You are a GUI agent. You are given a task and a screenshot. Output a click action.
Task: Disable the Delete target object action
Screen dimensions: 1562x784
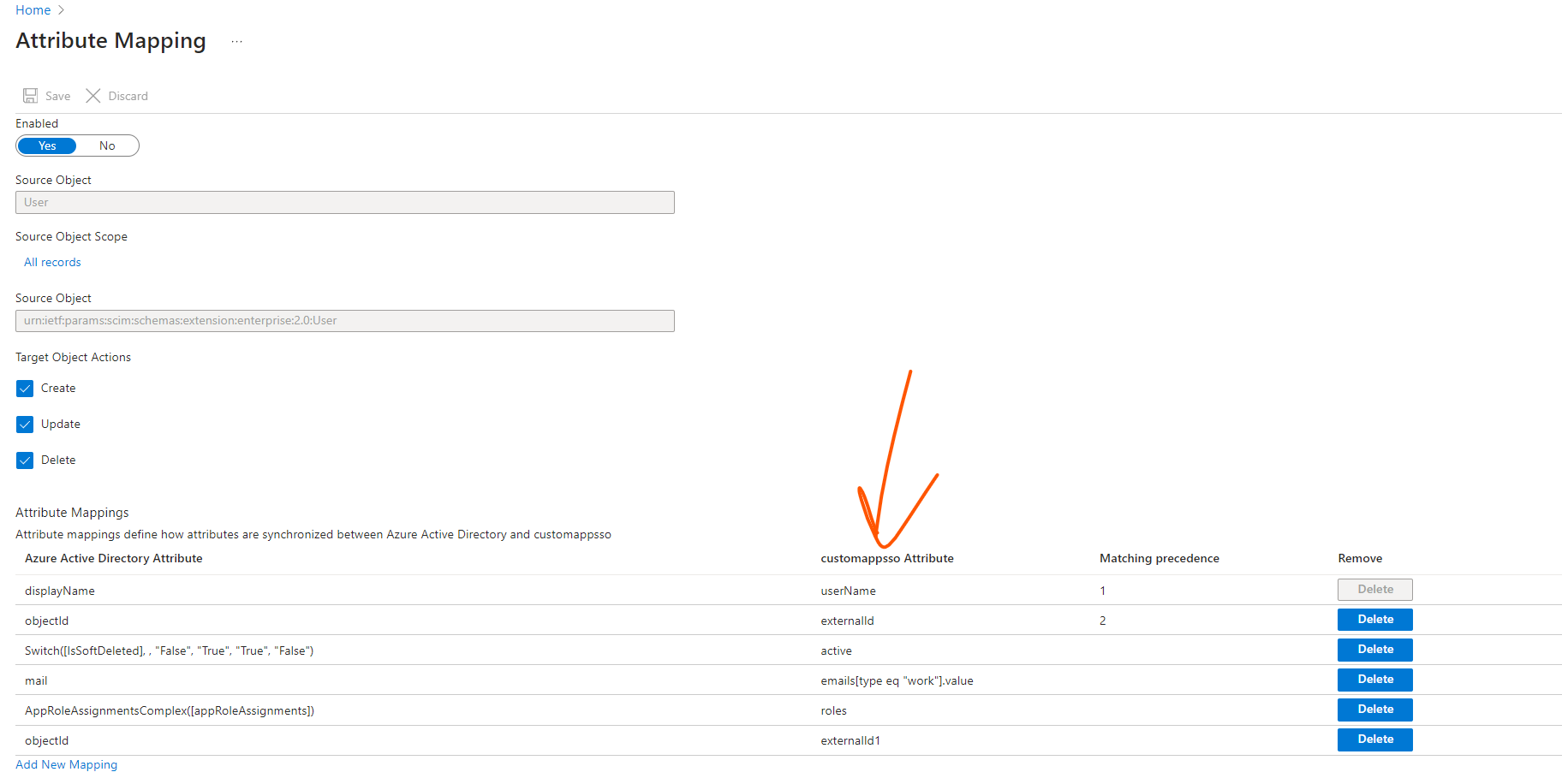click(x=25, y=460)
